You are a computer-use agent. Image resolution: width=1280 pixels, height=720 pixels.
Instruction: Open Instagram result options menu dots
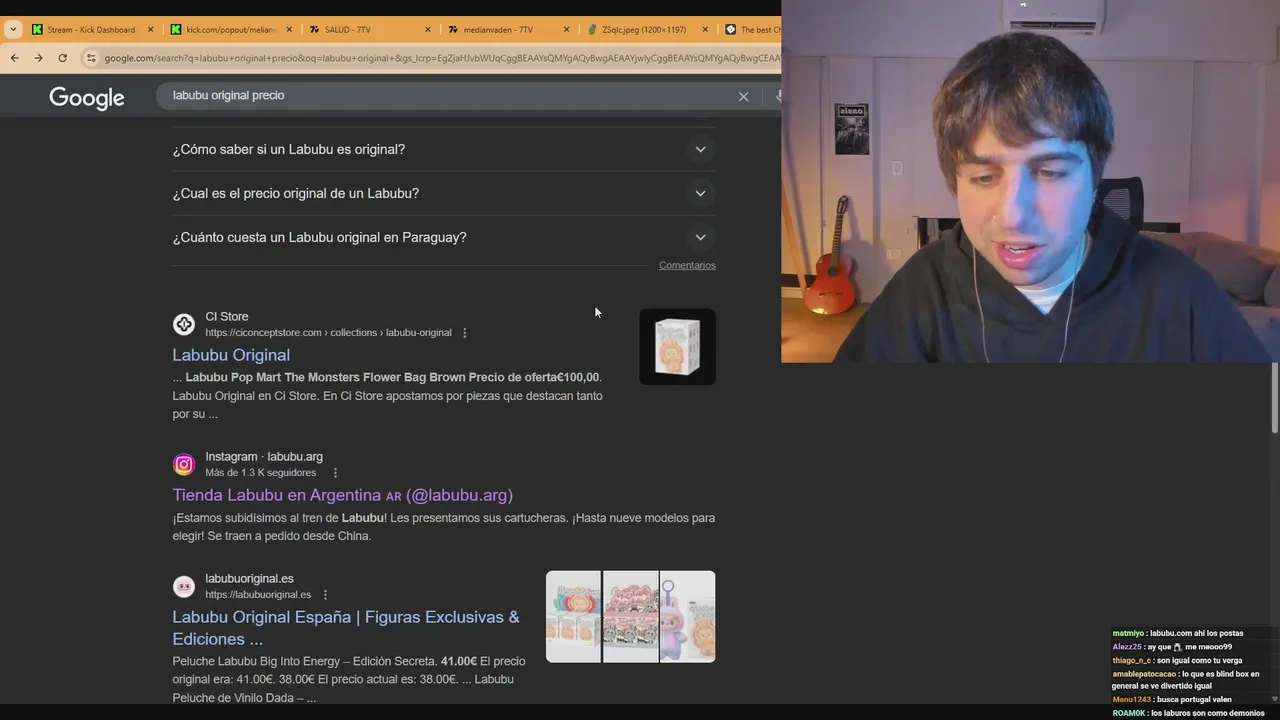(335, 473)
